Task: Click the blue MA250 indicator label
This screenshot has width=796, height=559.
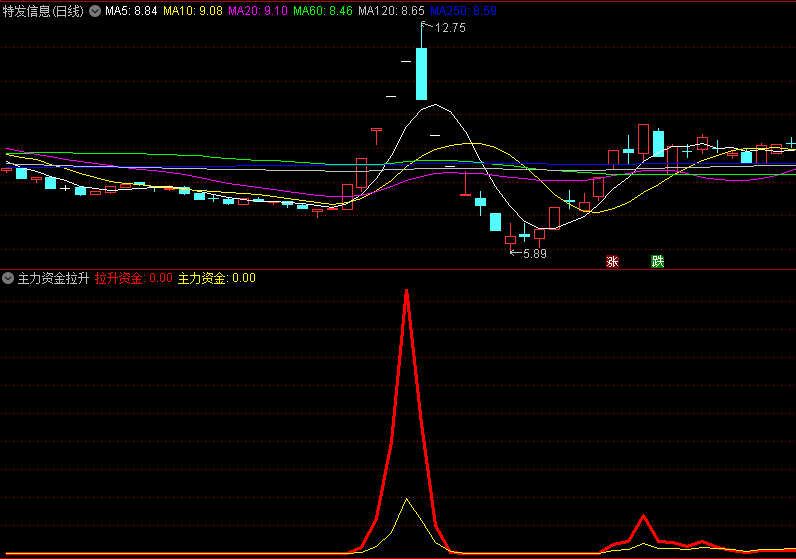Action: coord(463,11)
